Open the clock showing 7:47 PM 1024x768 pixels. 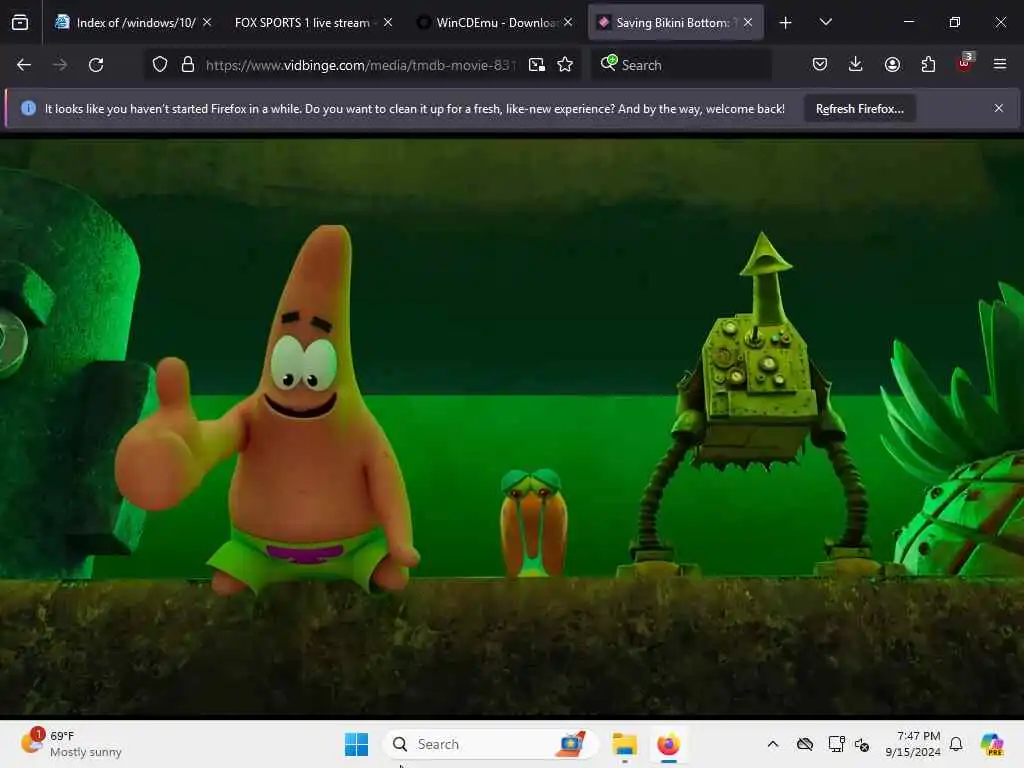pyautogui.click(x=913, y=744)
